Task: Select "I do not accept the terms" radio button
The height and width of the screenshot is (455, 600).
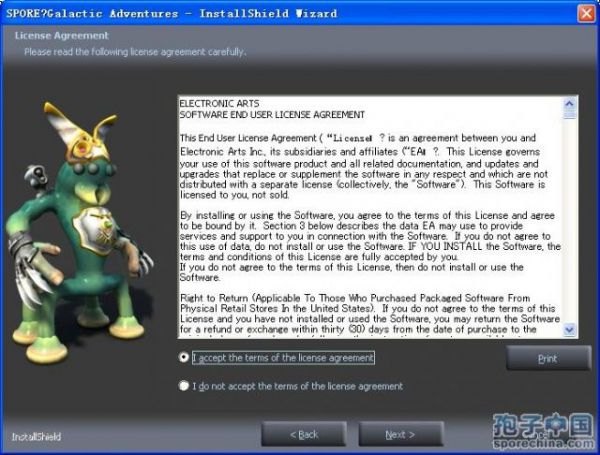Action: coord(184,386)
